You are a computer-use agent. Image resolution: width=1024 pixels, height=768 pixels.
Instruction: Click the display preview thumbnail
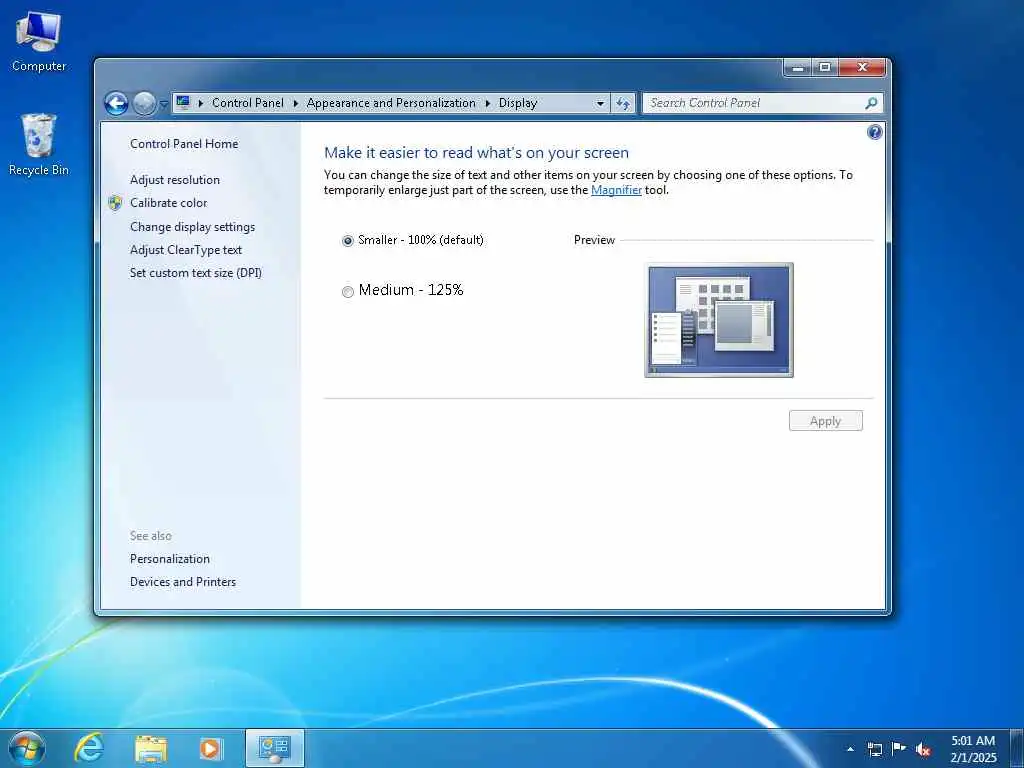[719, 320]
